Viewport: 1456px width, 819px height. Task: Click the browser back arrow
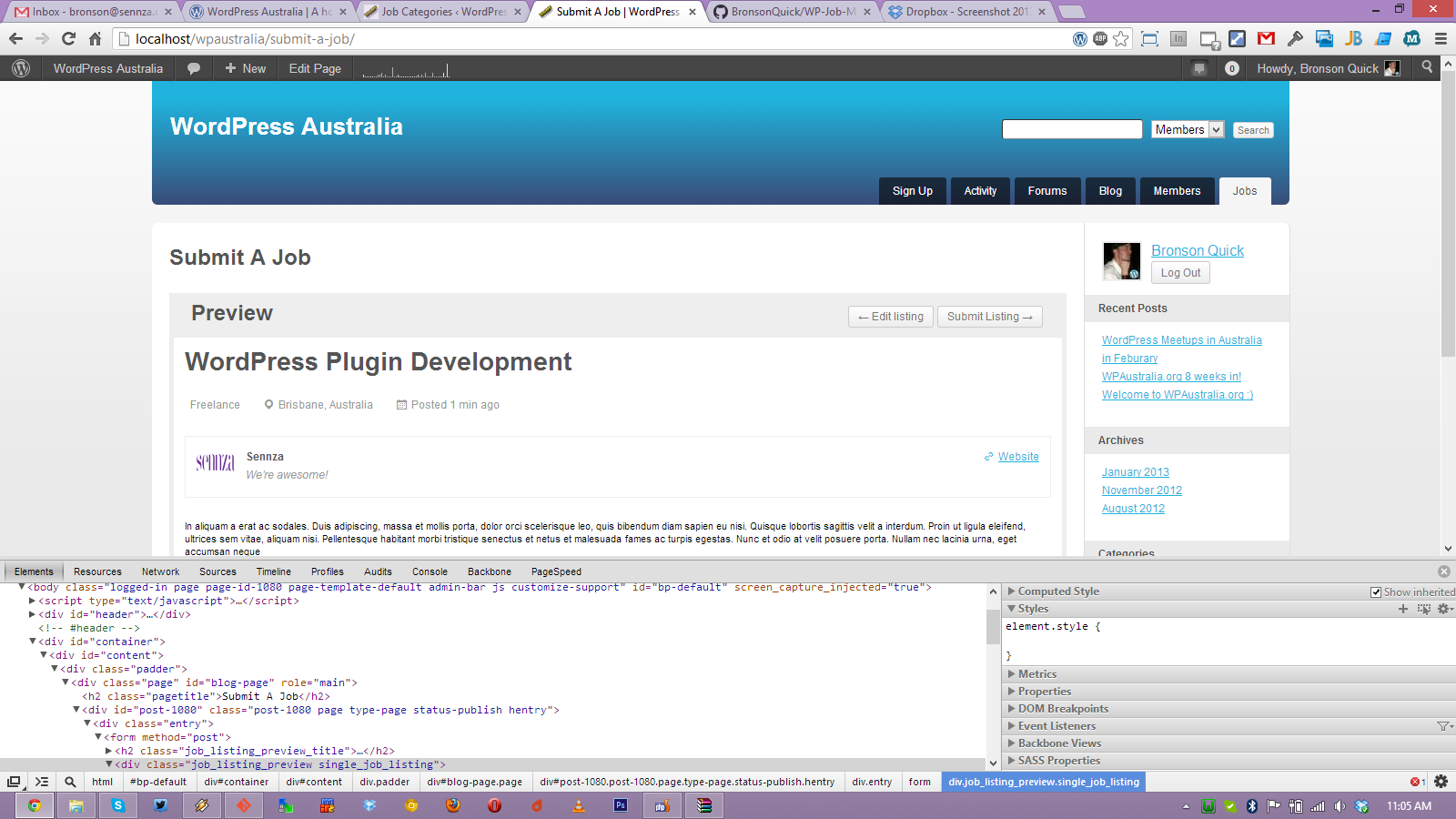(15, 38)
